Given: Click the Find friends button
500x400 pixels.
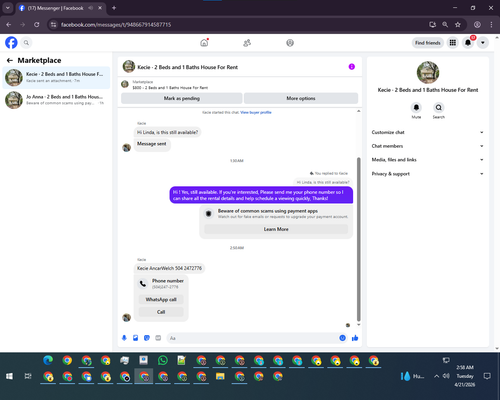Looking at the screenshot, I should (x=428, y=43).
